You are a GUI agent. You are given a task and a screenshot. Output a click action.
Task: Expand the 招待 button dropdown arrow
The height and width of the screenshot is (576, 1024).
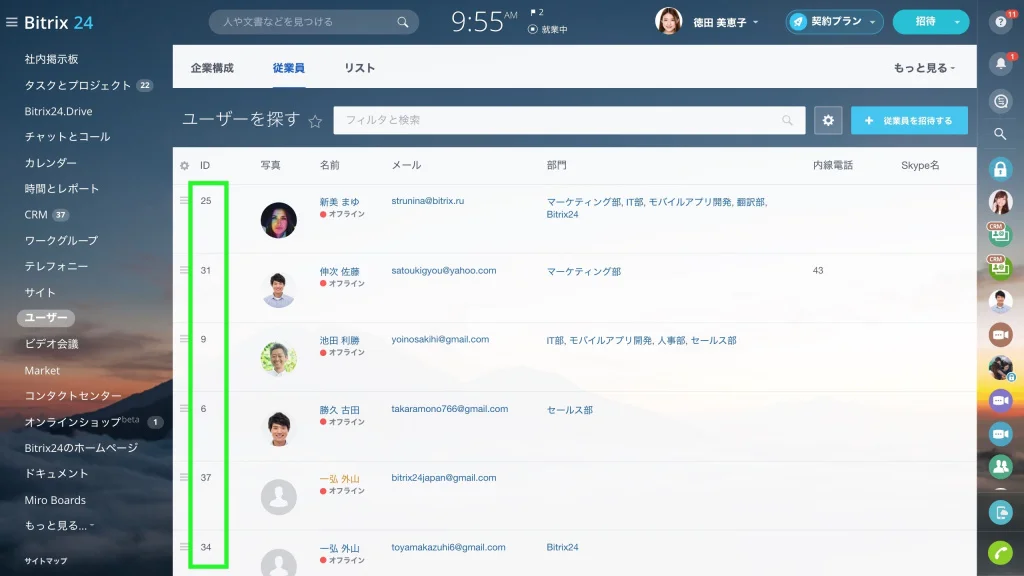[957, 22]
